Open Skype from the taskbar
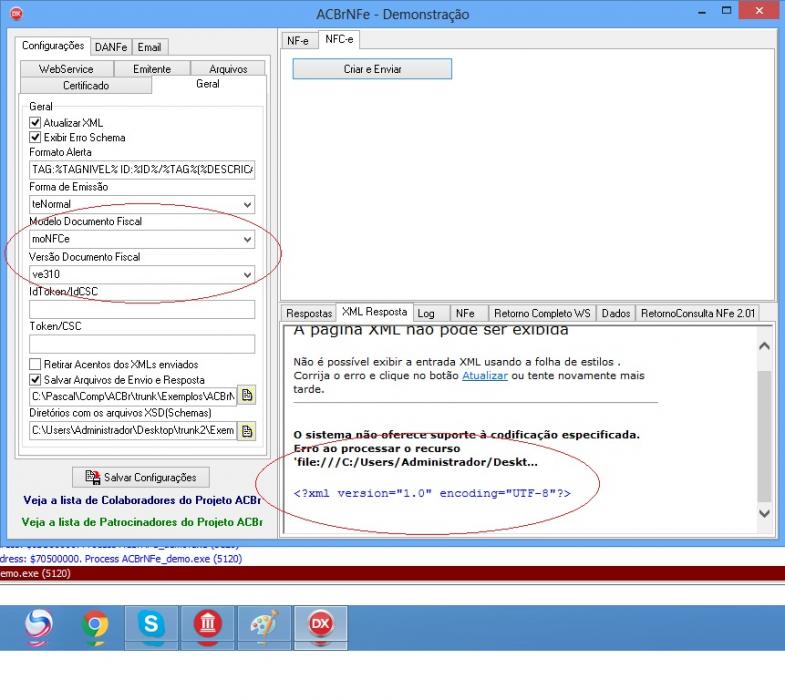The image size is (785, 700). 151,626
